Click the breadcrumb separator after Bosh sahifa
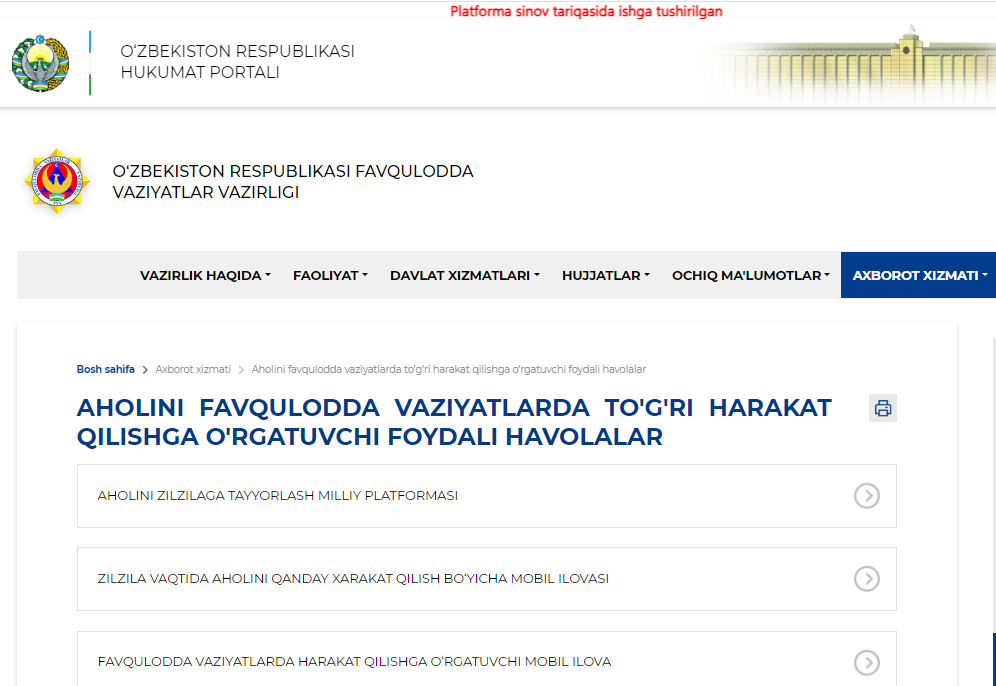 [145, 370]
